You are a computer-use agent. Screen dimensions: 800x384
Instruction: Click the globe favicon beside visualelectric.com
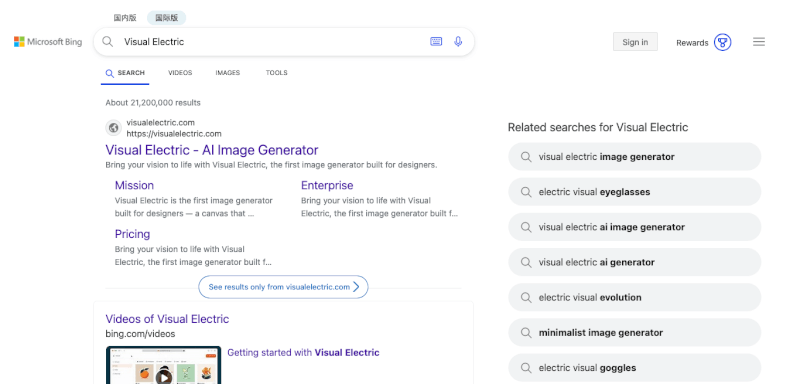point(113,127)
